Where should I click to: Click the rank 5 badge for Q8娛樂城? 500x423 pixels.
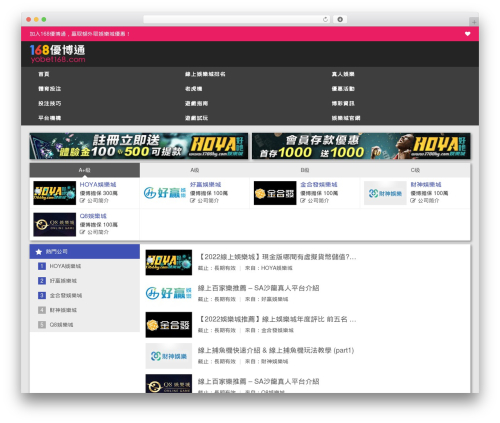tap(42, 325)
